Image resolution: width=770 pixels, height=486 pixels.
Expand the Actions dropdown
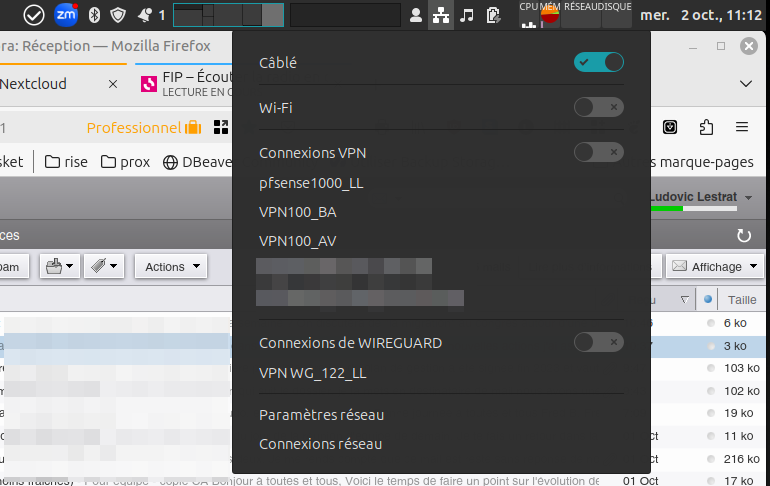click(171, 267)
